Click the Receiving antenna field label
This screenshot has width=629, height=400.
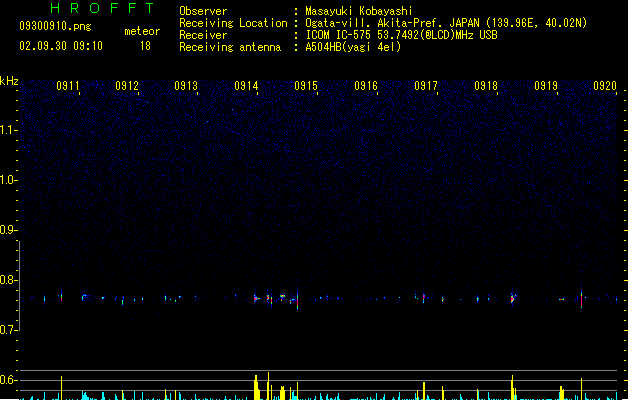point(230,47)
